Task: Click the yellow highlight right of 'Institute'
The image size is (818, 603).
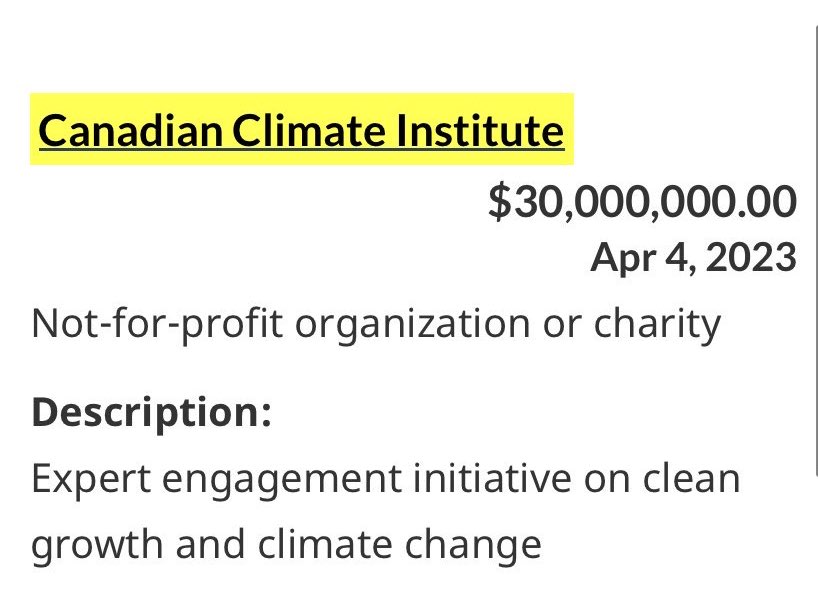Action: pyautogui.click(x=569, y=131)
